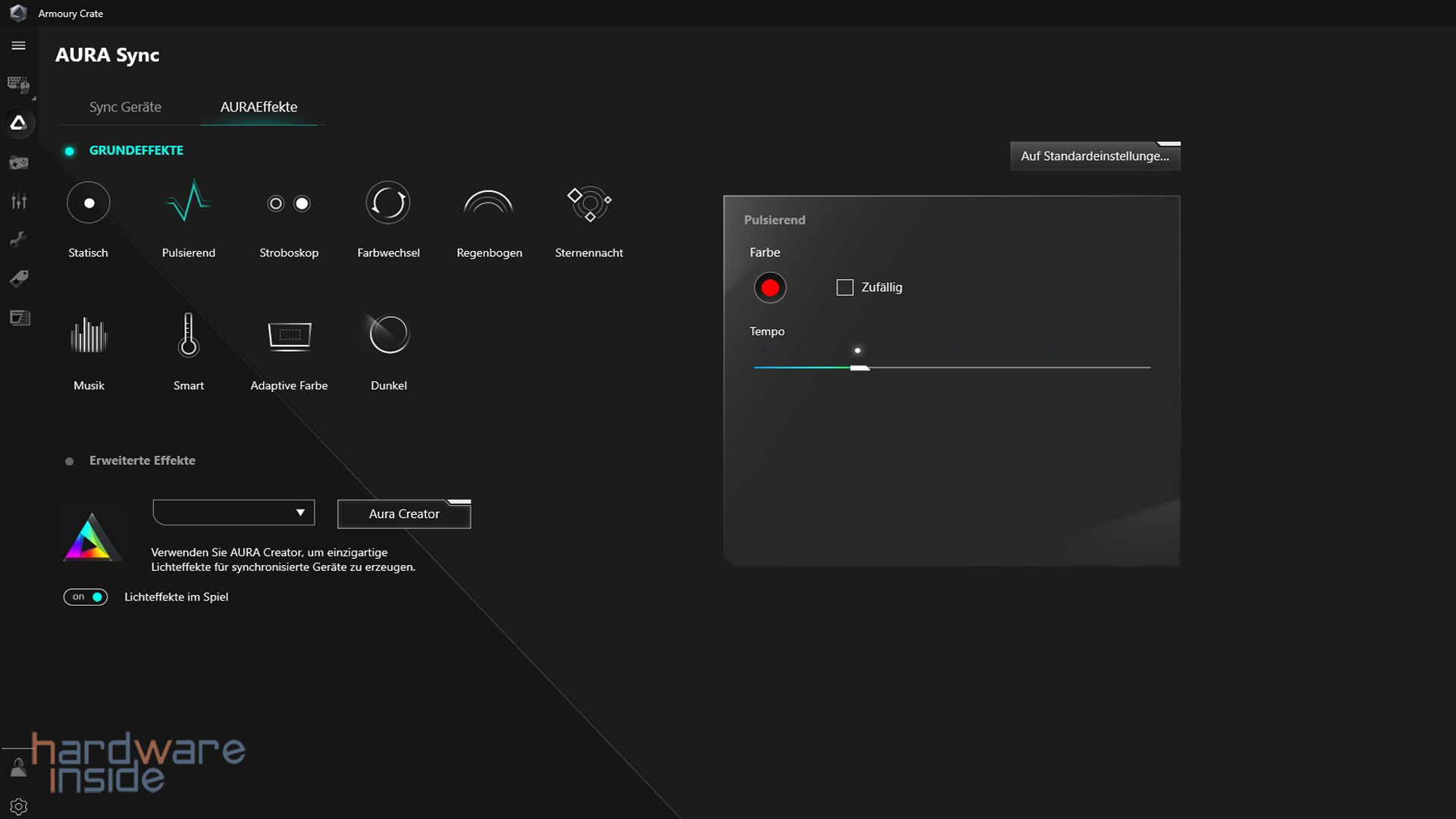Expand the hamburger navigation menu
The height and width of the screenshot is (819, 1456).
coord(19,45)
